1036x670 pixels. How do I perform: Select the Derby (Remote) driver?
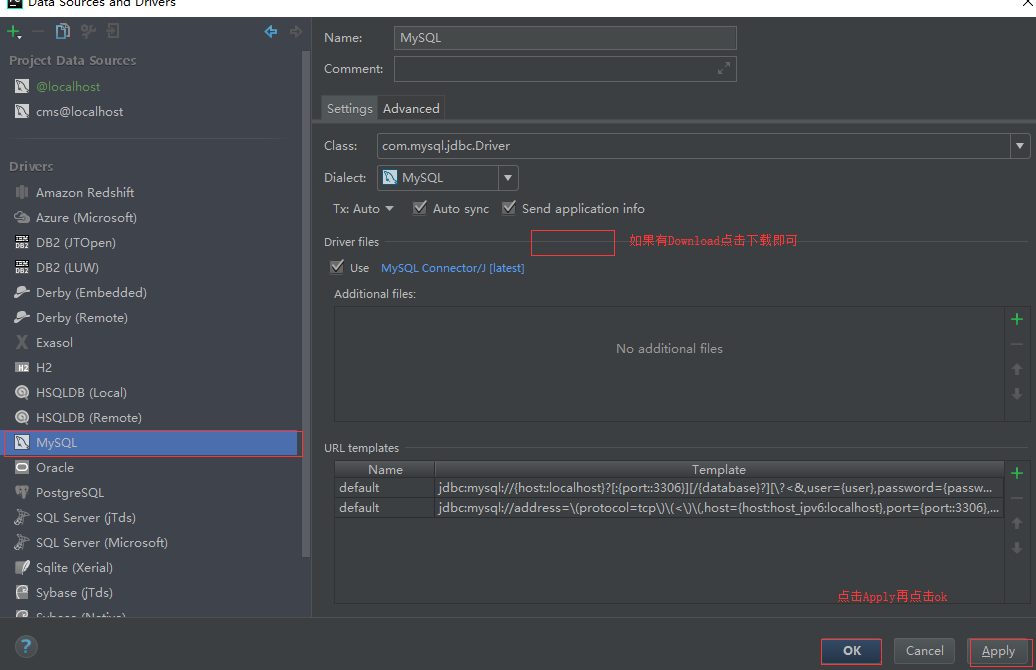click(x=81, y=318)
